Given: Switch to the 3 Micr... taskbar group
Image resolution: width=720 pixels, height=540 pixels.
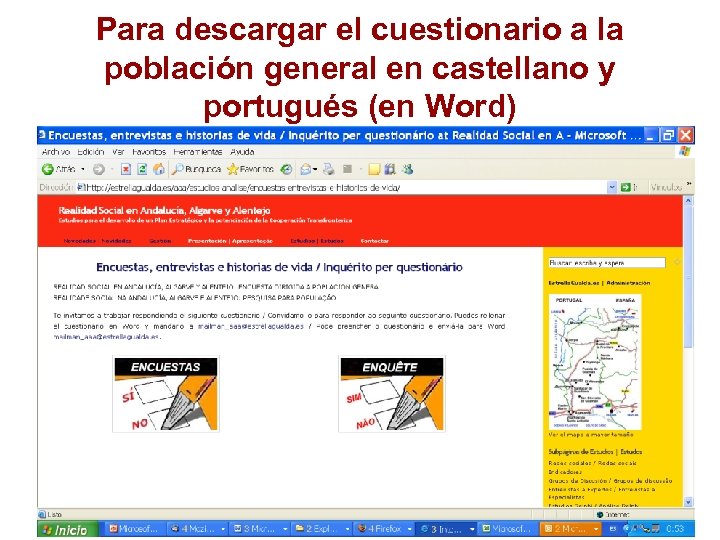Looking at the screenshot, I should pyautogui.click(x=260, y=529).
